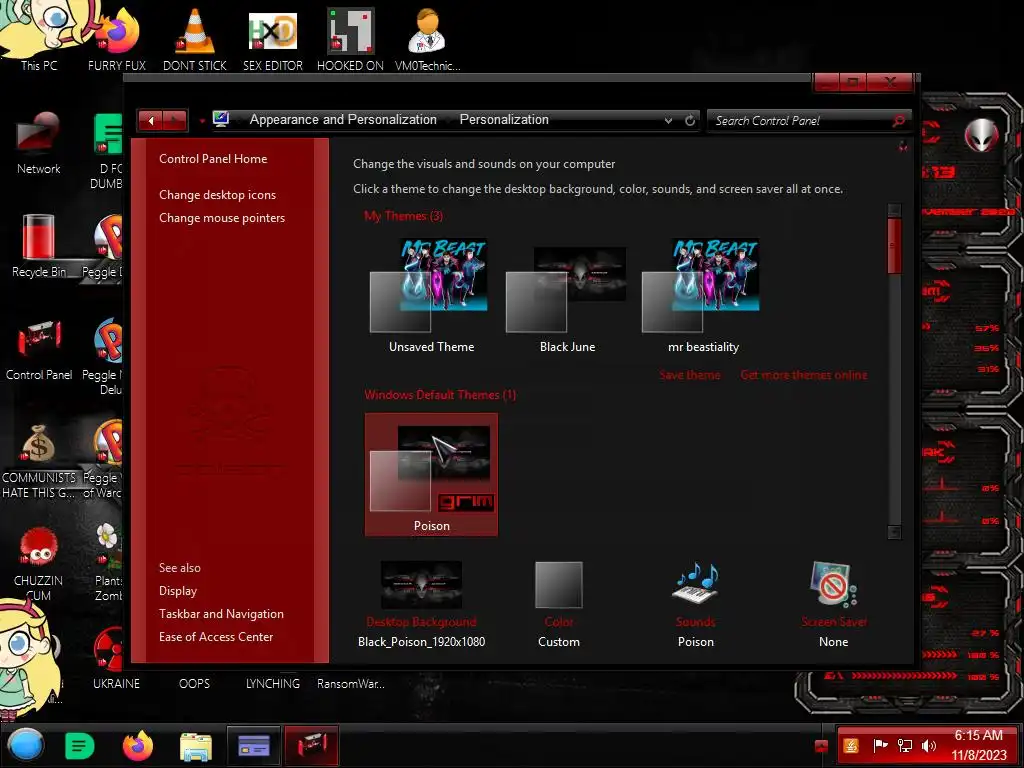1024x768 pixels.
Task: Click the Personalization breadcrumb
Action: coord(504,120)
